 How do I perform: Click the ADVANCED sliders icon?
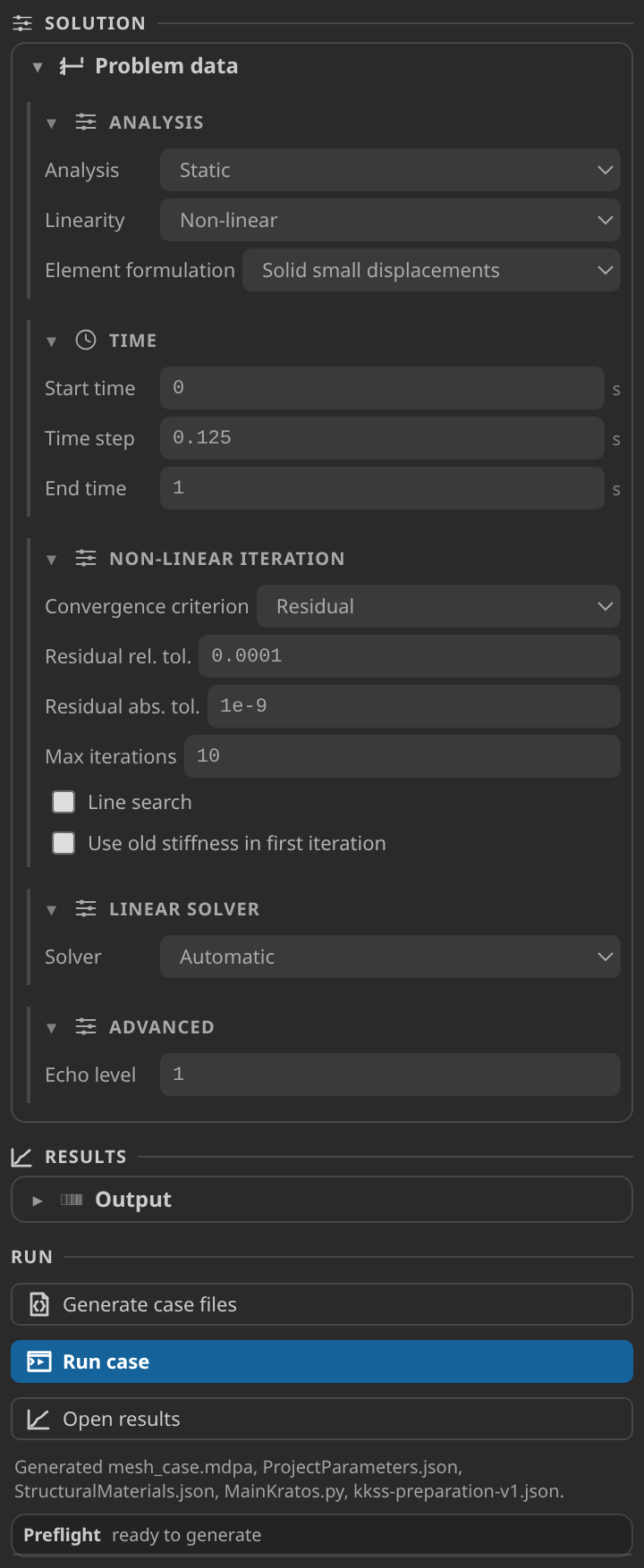click(86, 1027)
